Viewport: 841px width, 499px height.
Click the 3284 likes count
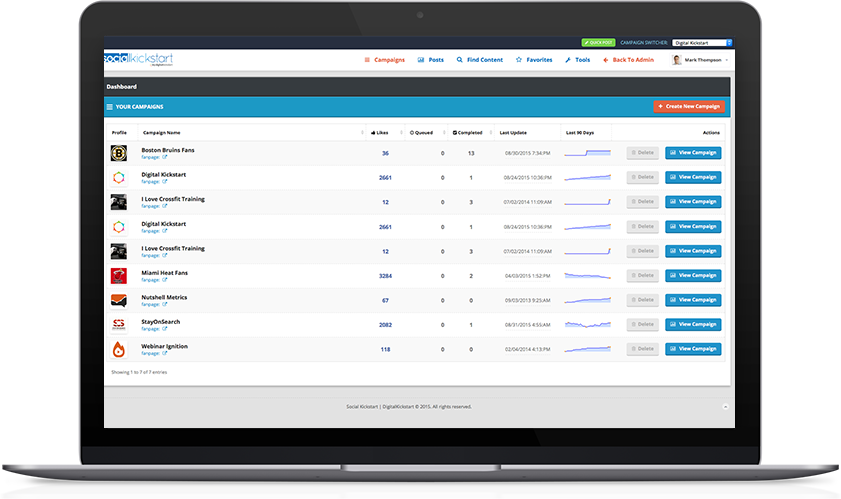pyautogui.click(x=385, y=276)
